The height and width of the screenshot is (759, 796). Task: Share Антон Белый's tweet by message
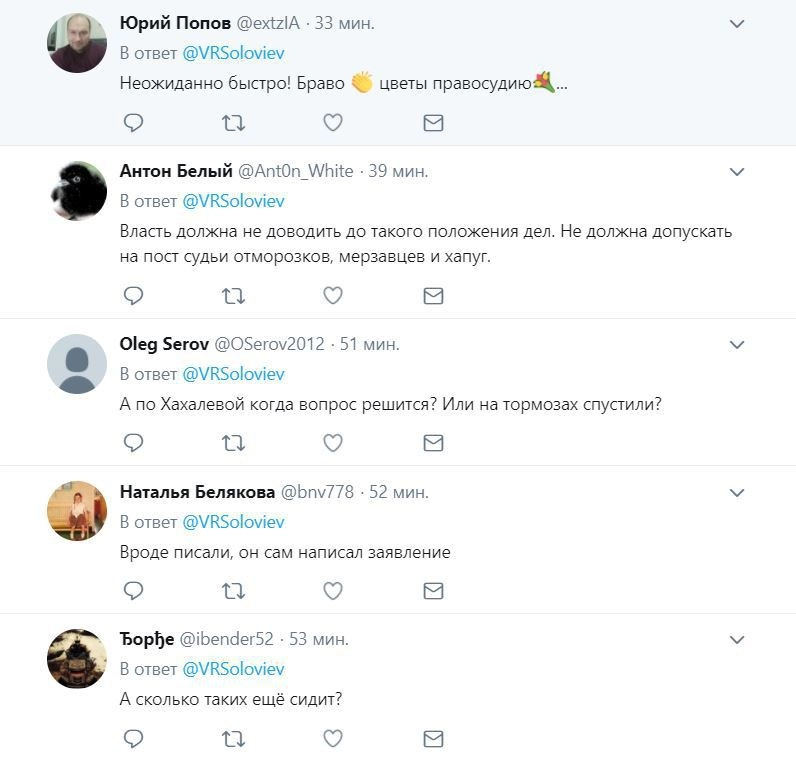tap(433, 296)
